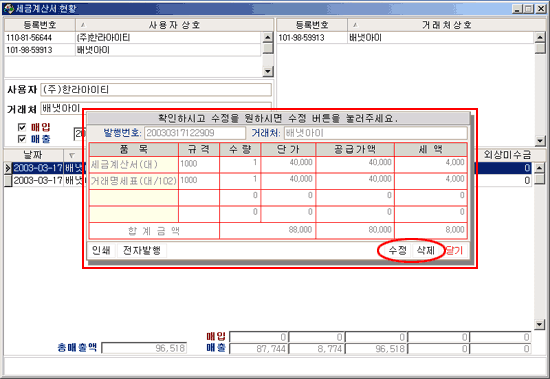This screenshot has width=550, height=379.
Task: Click the 거래처 input field in main window
Action: click(156, 108)
